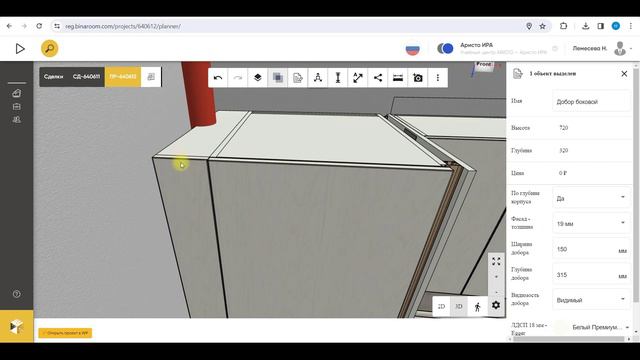
Task: Click the horizontal bar panel tool icon
Action: coord(398,78)
